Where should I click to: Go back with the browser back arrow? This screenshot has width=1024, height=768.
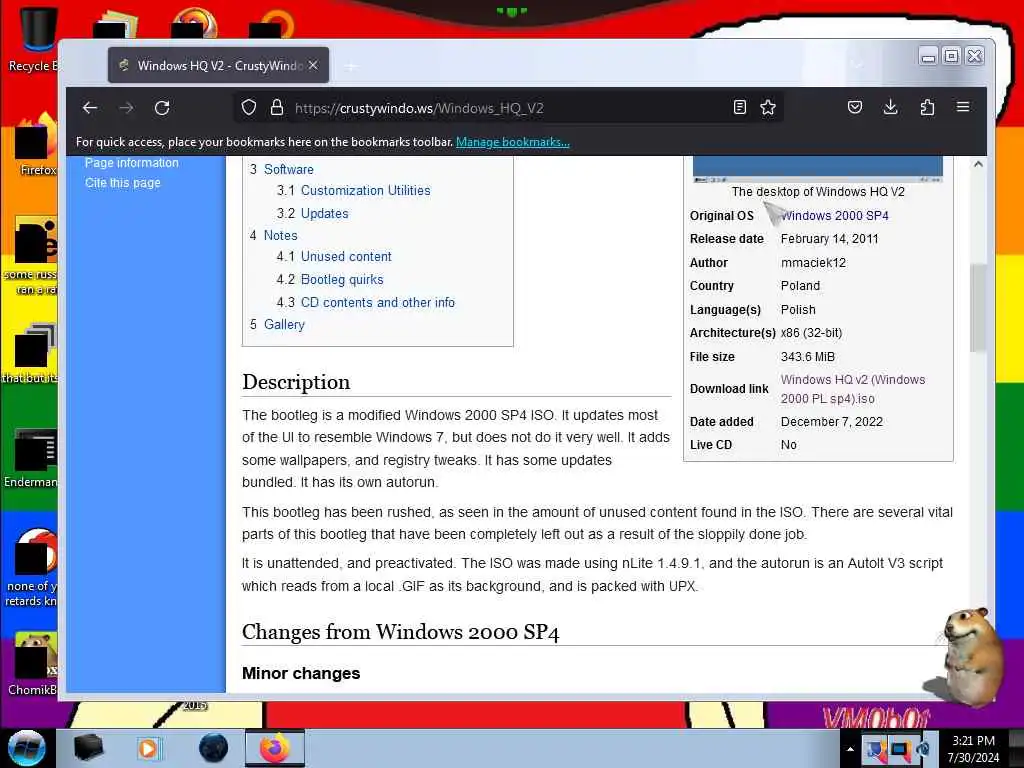pos(90,108)
